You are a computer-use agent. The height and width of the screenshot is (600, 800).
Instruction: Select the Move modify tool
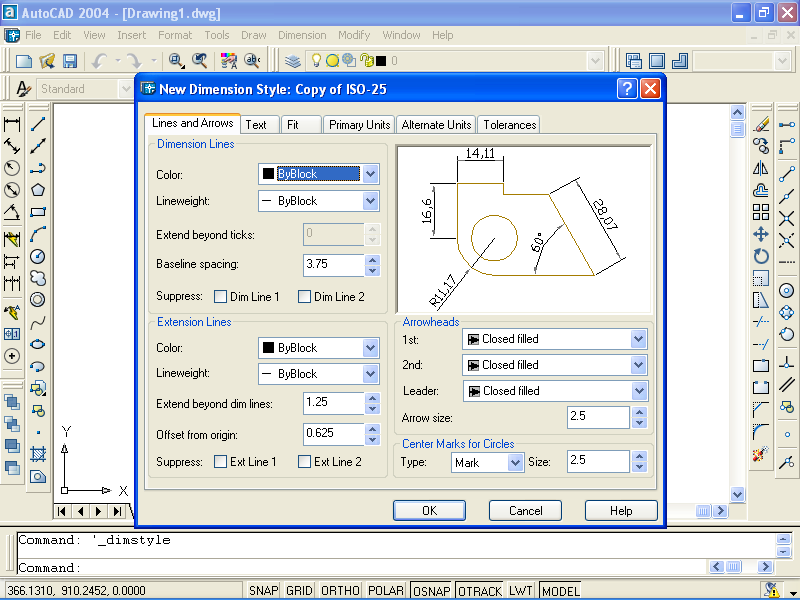click(761, 234)
